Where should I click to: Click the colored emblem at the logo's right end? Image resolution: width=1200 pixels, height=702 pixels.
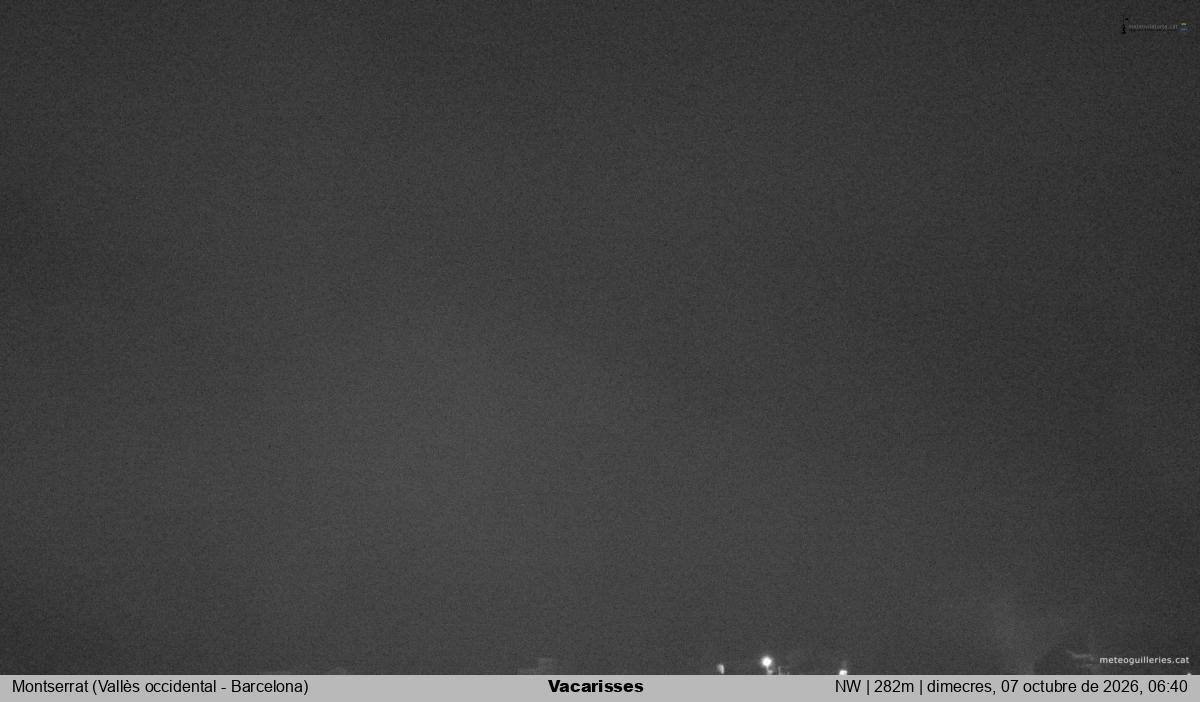pyautogui.click(x=1185, y=27)
